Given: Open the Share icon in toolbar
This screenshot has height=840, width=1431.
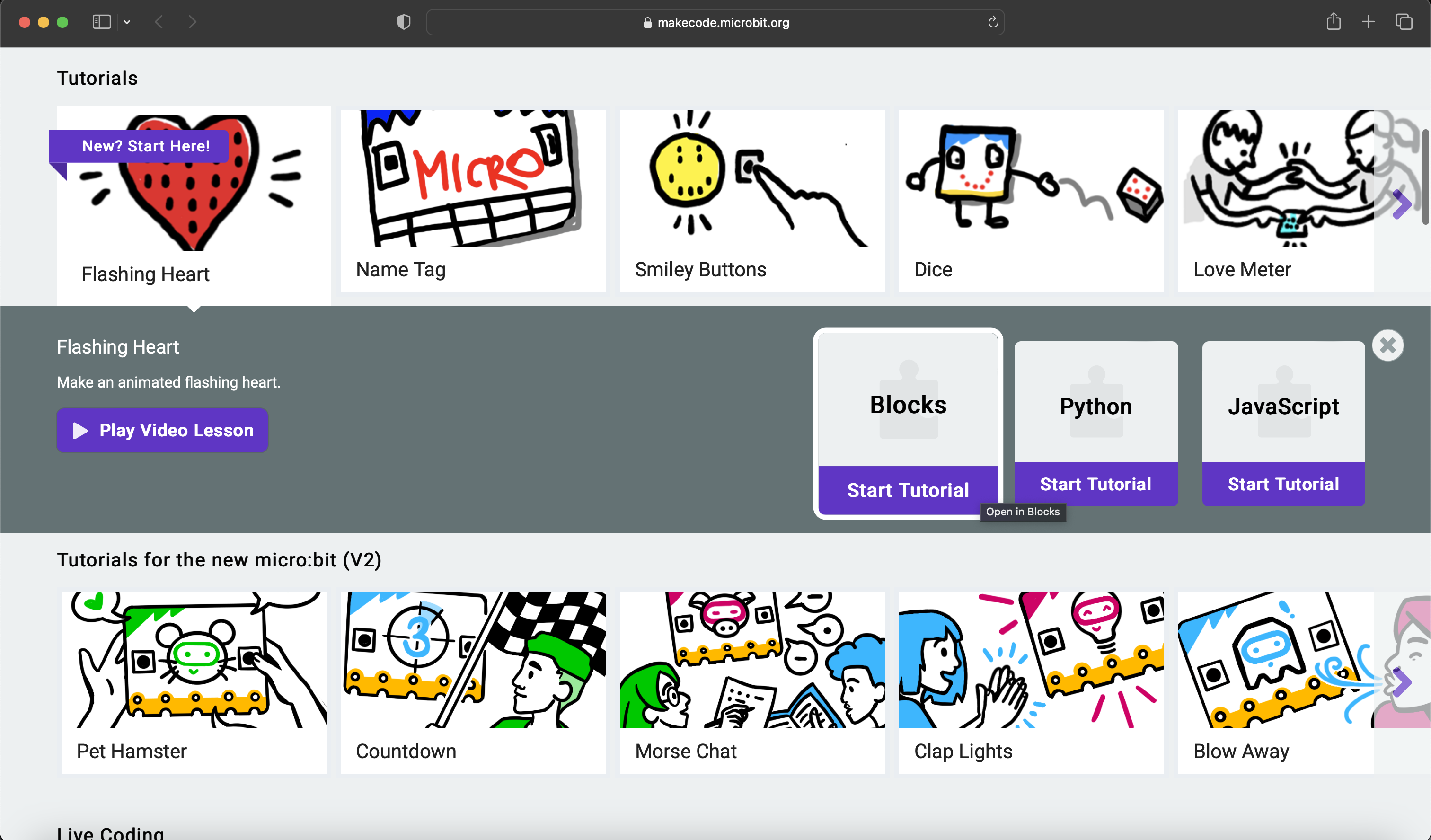Looking at the screenshot, I should coord(1334,22).
